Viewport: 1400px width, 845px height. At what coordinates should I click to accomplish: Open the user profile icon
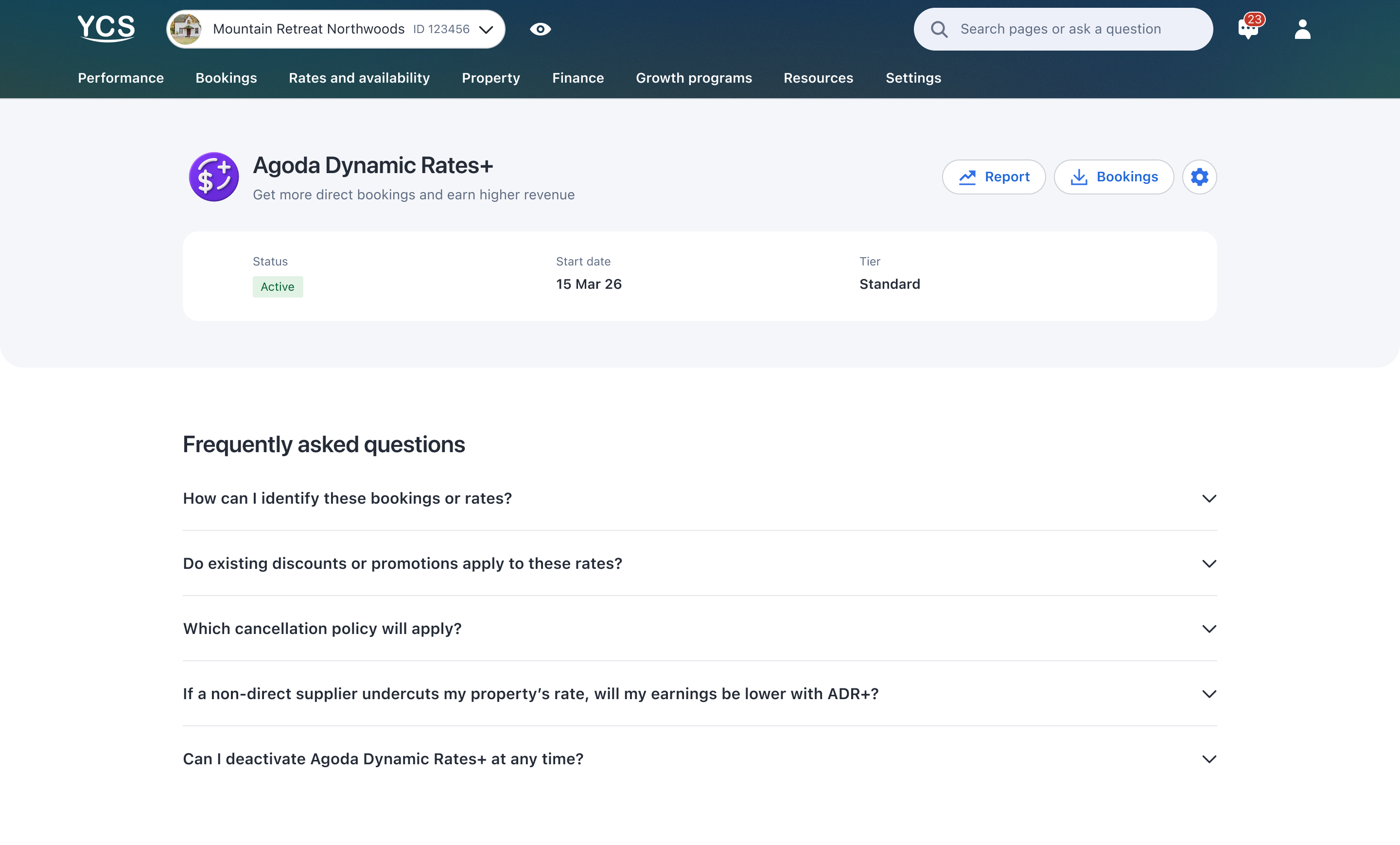(1302, 30)
